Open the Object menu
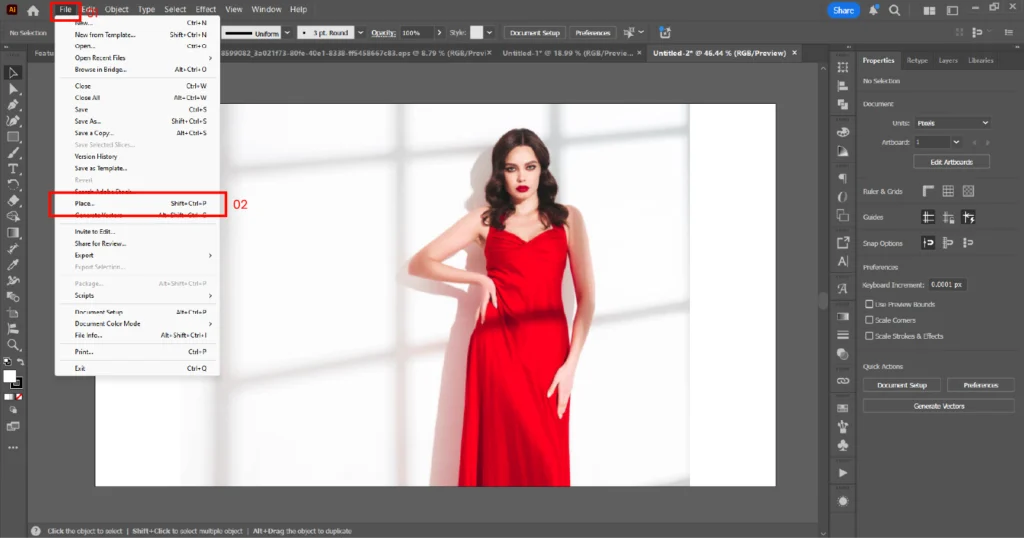The height and width of the screenshot is (538, 1024). point(117,10)
